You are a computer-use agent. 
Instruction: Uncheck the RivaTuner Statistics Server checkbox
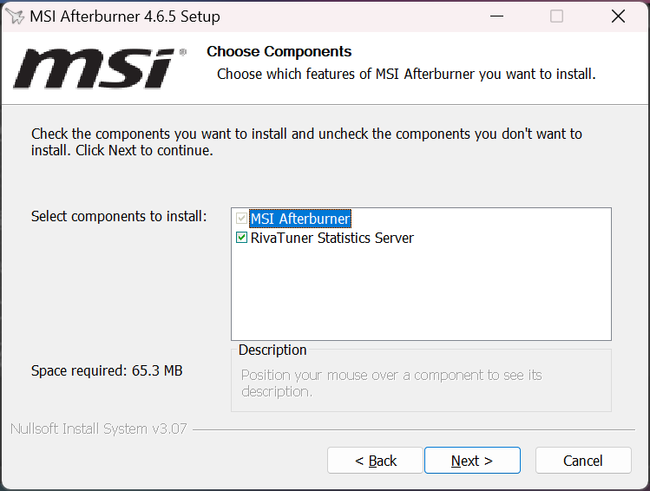coord(241,238)
